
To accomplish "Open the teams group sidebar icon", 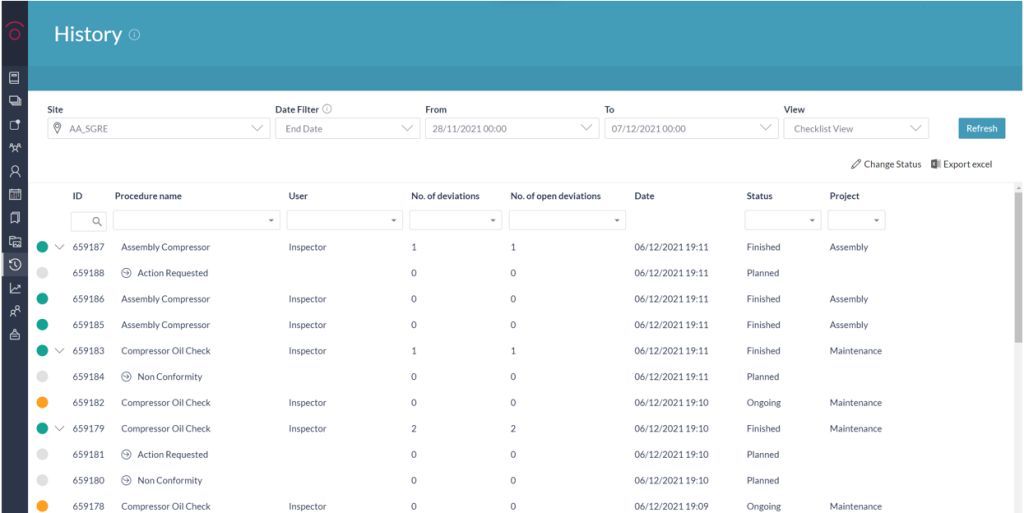I will (x=14, y=148).
